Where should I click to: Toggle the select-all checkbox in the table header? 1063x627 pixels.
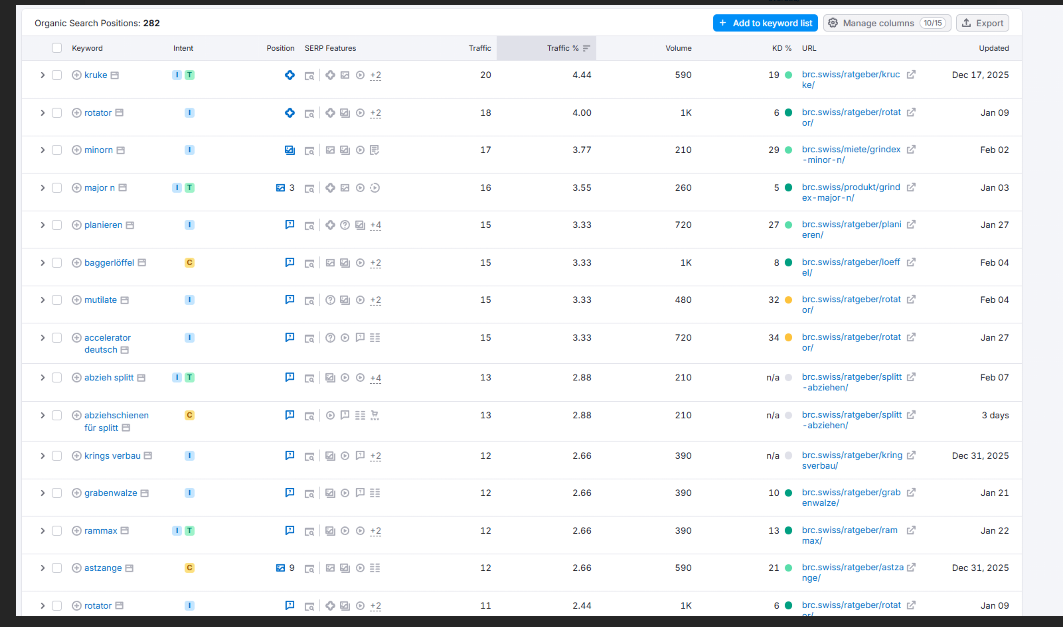57,48
